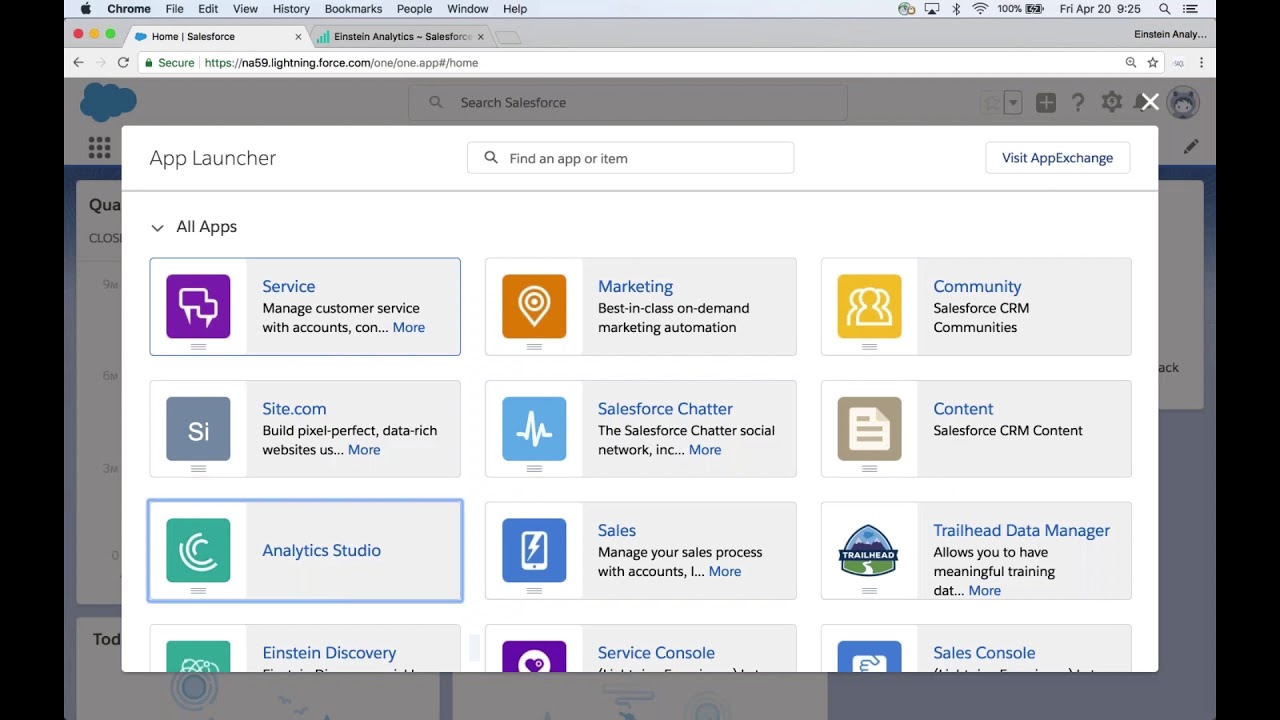Switch to the Einstein Analytics tab

400,36
